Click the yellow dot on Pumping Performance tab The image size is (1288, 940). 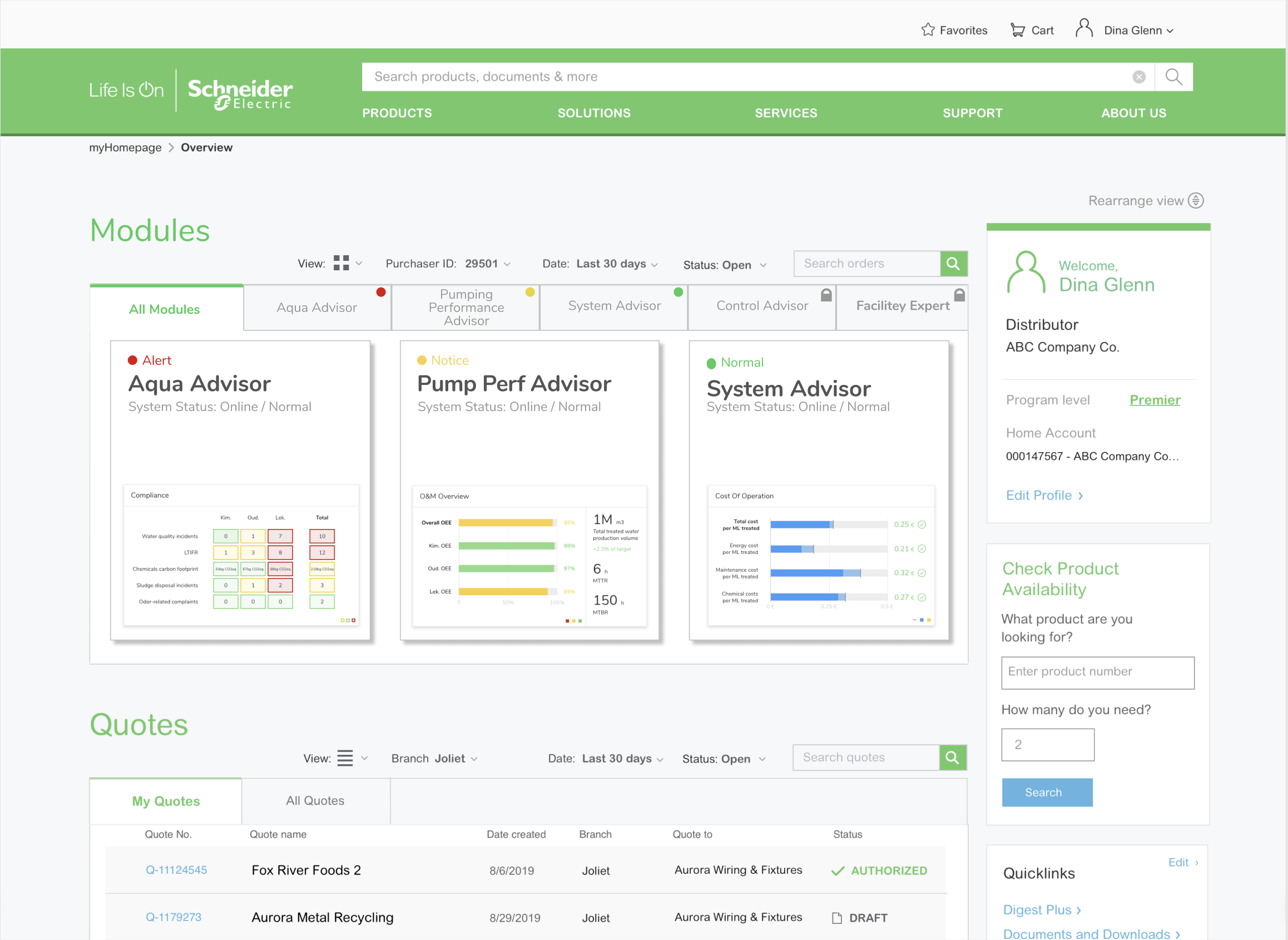(x=530, y=292)
